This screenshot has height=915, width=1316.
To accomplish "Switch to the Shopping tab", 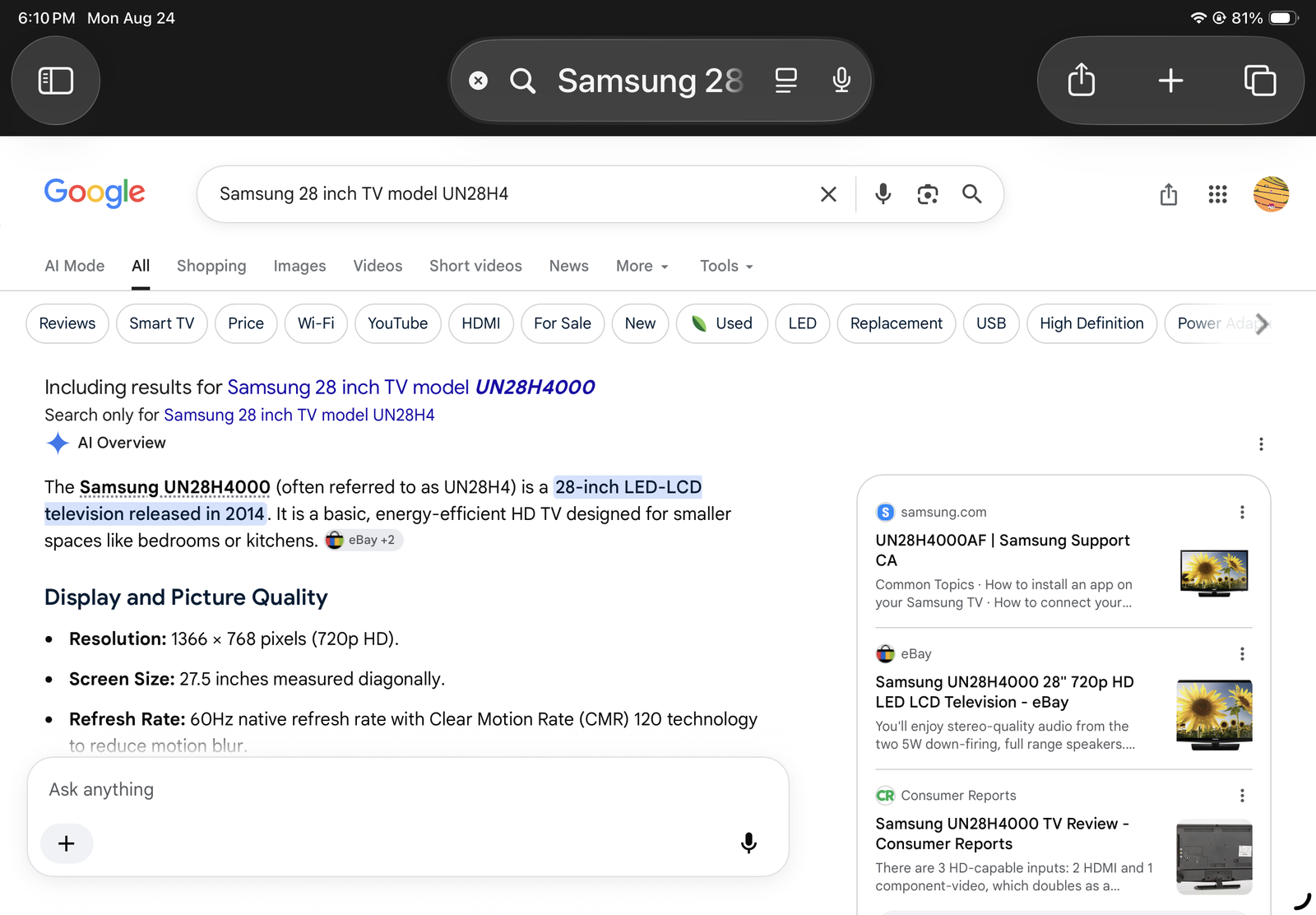I will 211,266.
